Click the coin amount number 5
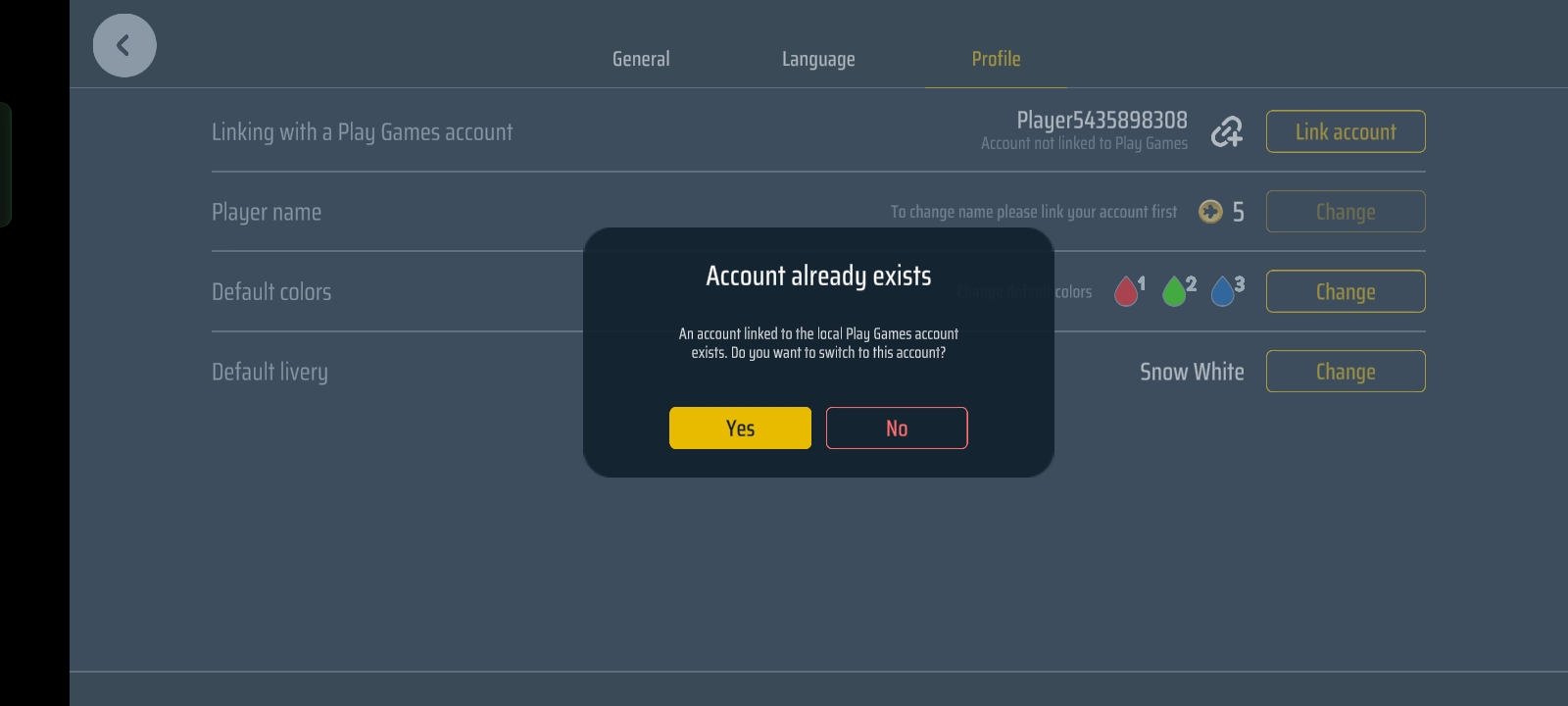The width and height of the screenshot is (1568, 706). (x=1239, y=212)
